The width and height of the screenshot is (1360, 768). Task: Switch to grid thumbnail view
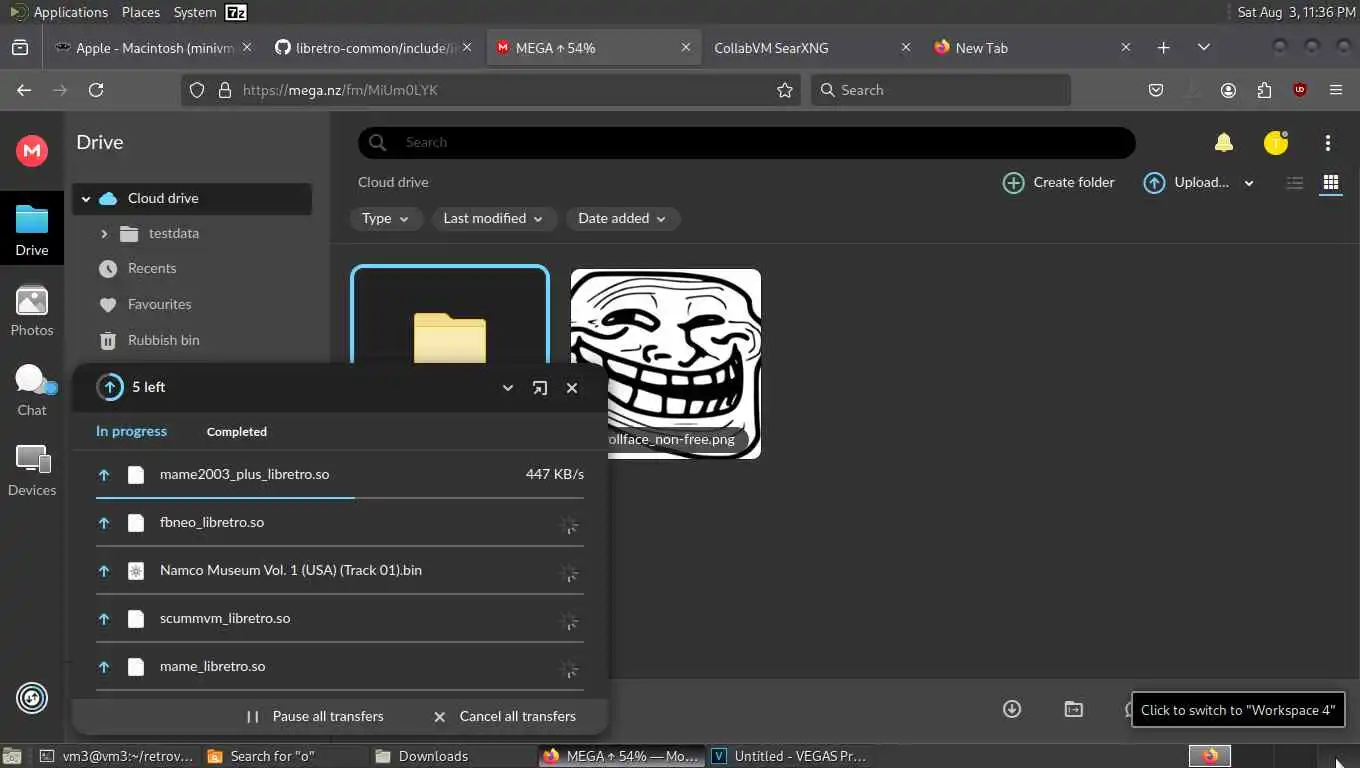click(x=1331, y=183)
